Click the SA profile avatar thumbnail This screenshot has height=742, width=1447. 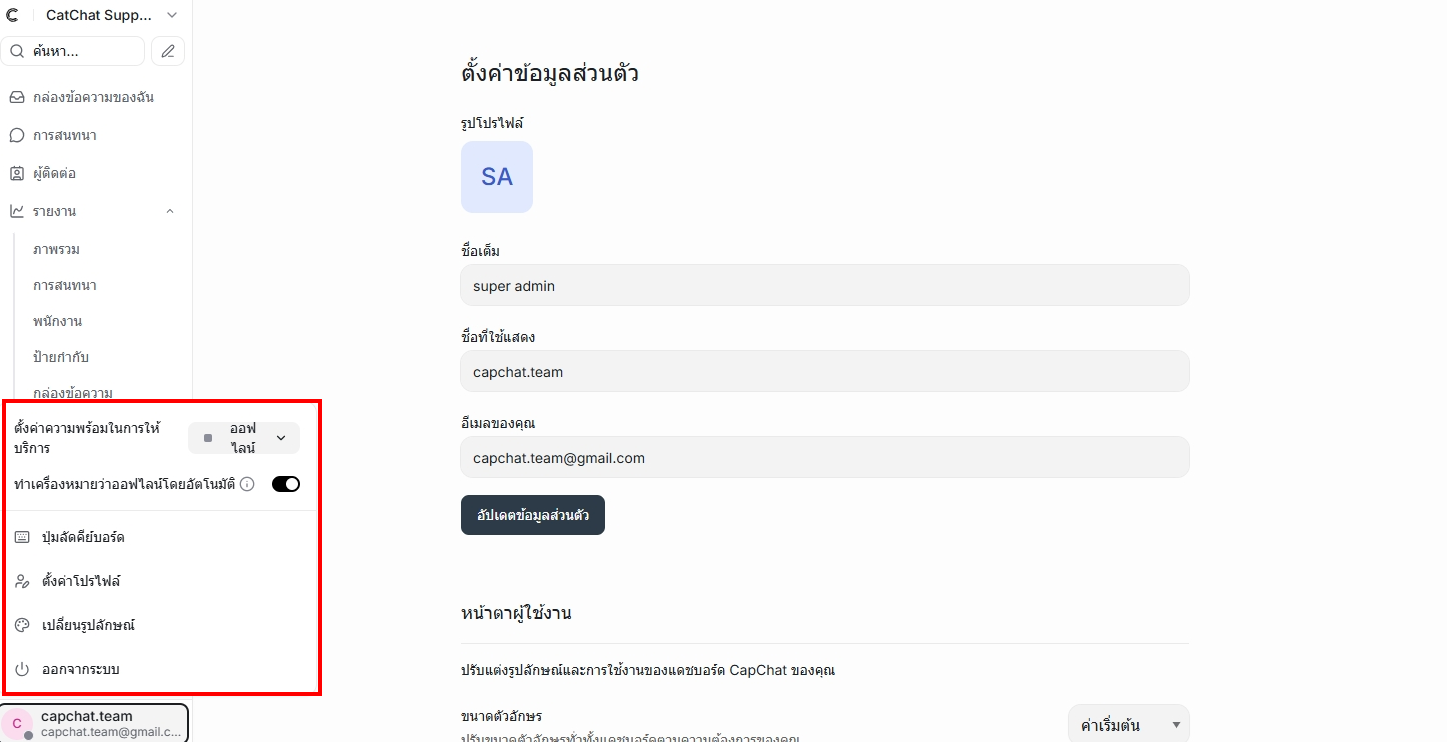pyautogui.click(x=497, y=176)
